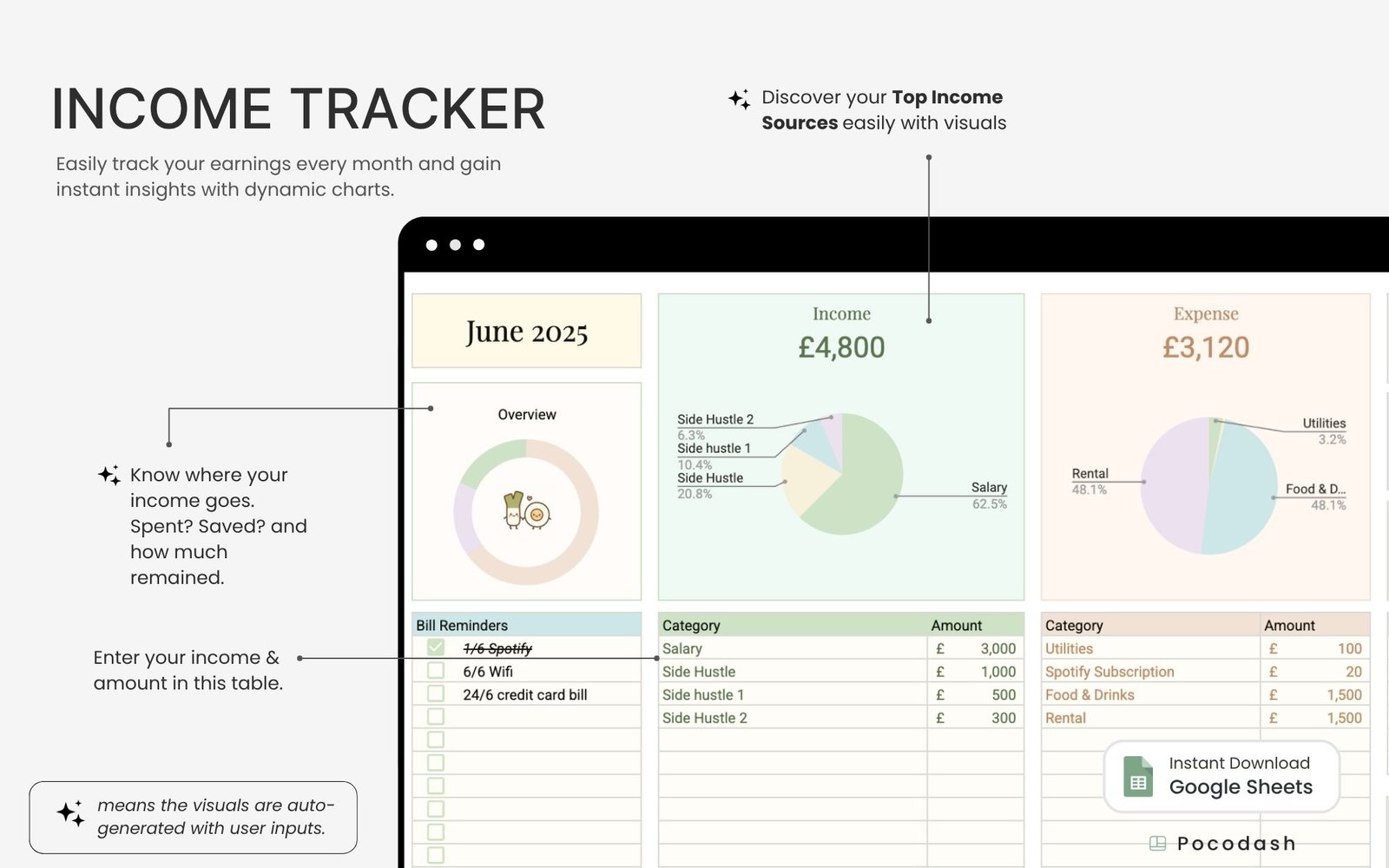Click the sparkle icon in the auto-generated note

pos(70,813)
